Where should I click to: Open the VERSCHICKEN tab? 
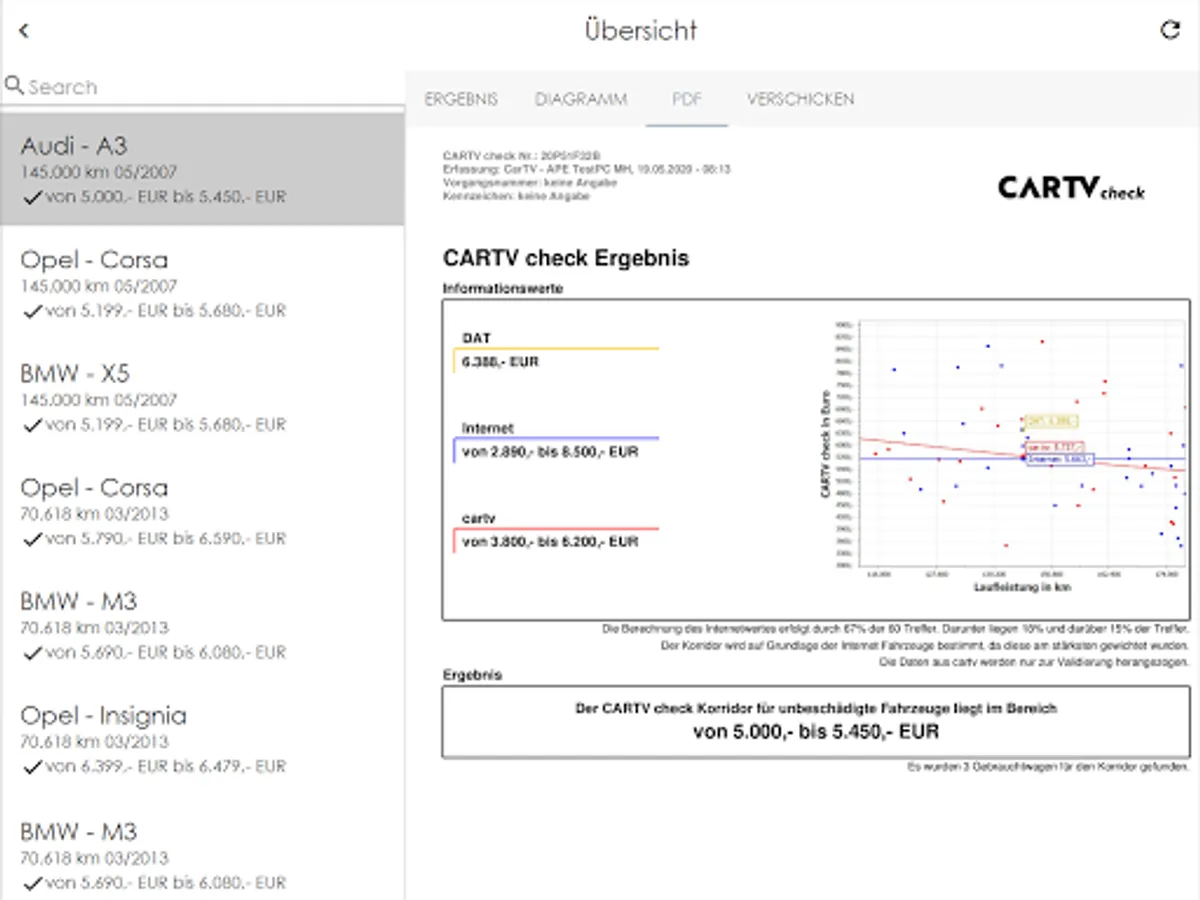click(x=801, y=99)
